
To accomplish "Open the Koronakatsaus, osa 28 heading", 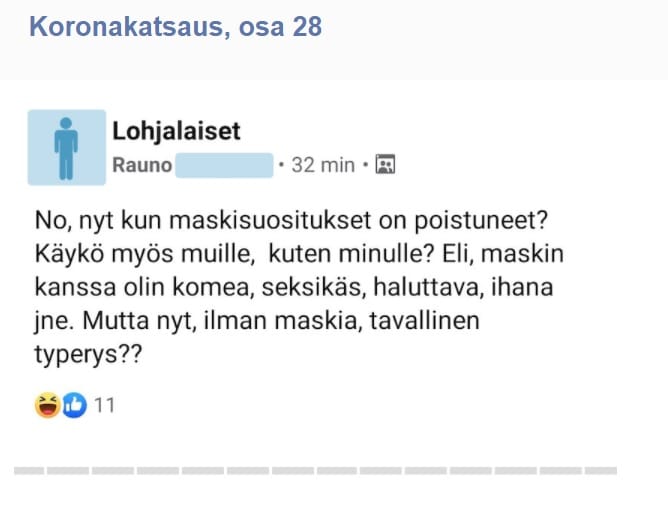I will [176, 26].
